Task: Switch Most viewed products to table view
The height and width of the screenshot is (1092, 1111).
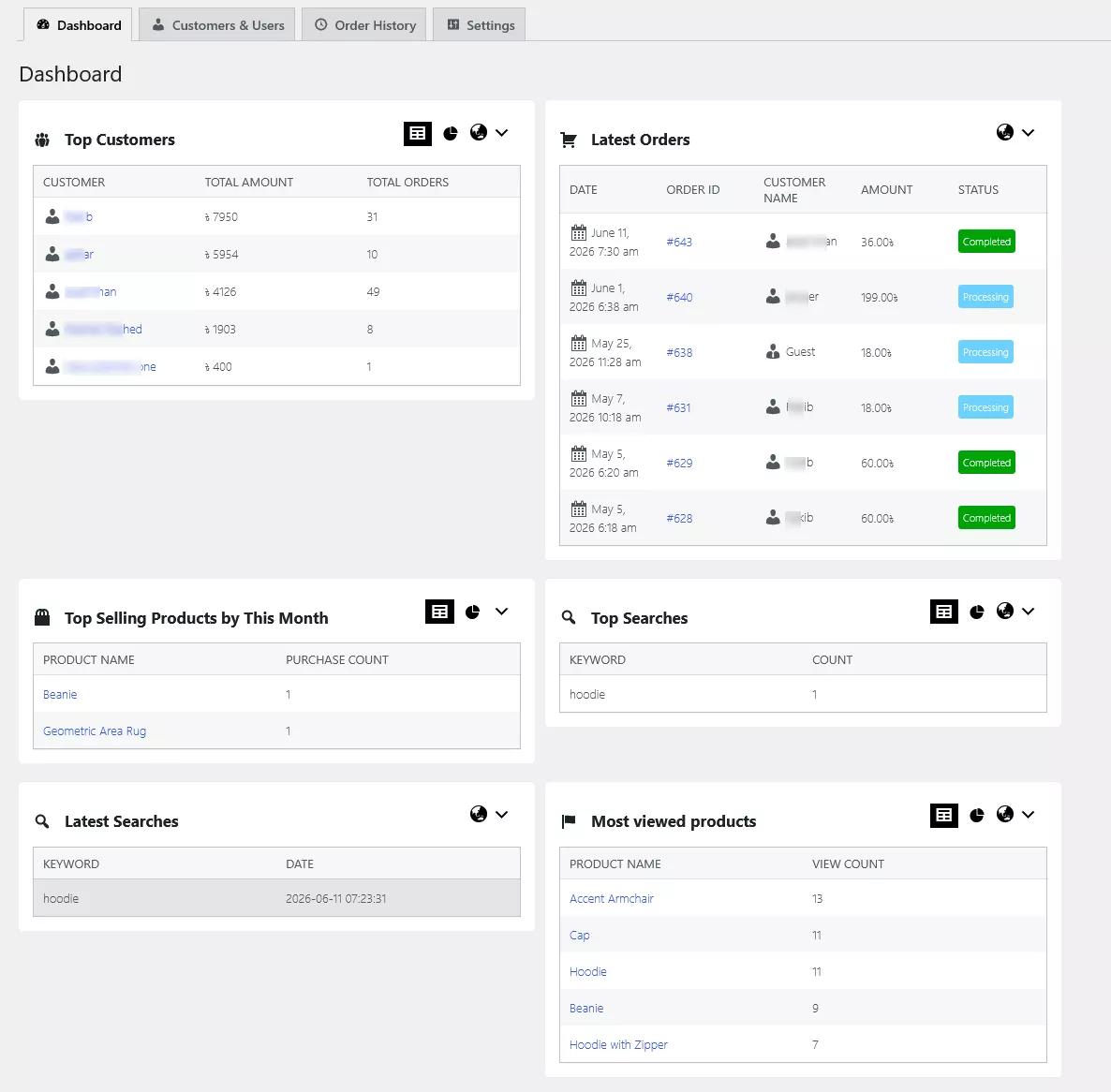Action: click(943, 815)
